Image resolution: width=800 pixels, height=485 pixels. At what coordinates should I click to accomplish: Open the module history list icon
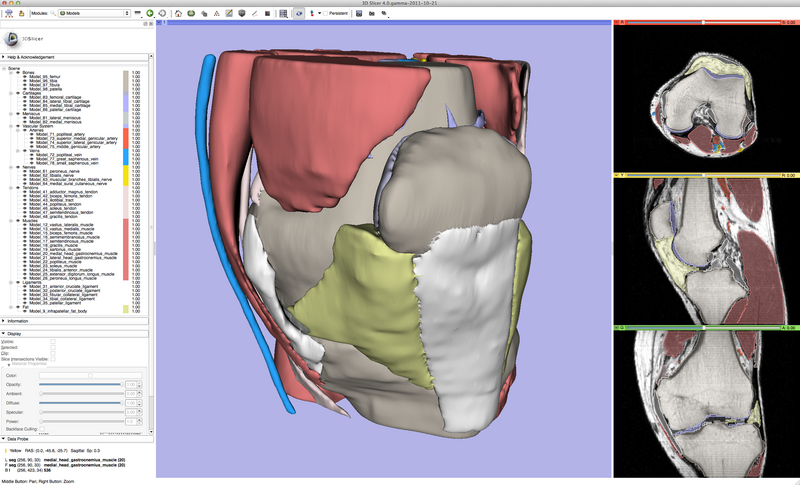[138, 13]
